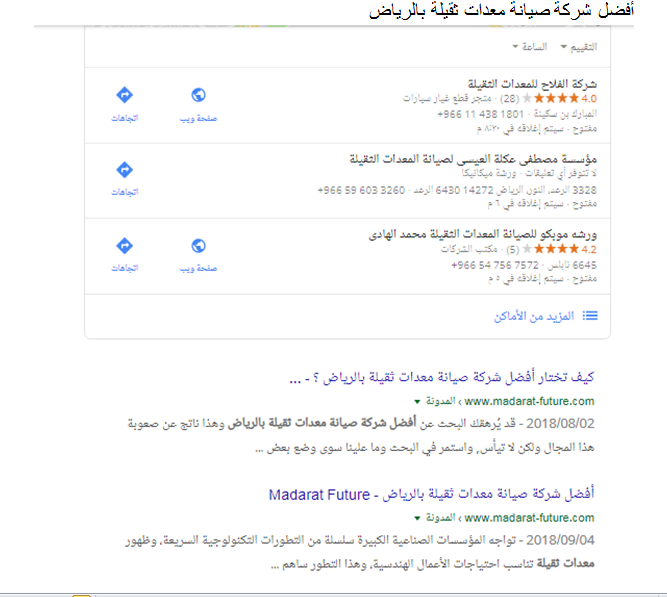
Task: Expand the arrow beside the first madarat-future.com URL
Action: 417,402
